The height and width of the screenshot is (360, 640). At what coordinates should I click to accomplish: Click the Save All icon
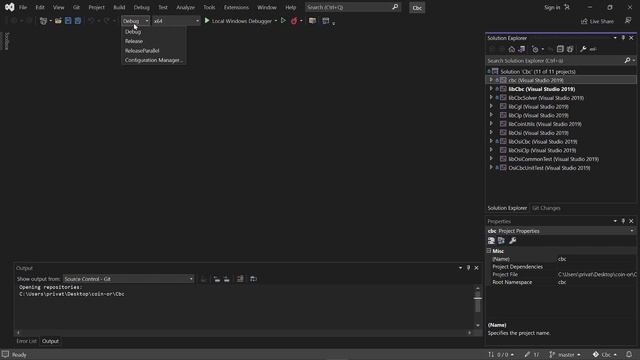78,21
